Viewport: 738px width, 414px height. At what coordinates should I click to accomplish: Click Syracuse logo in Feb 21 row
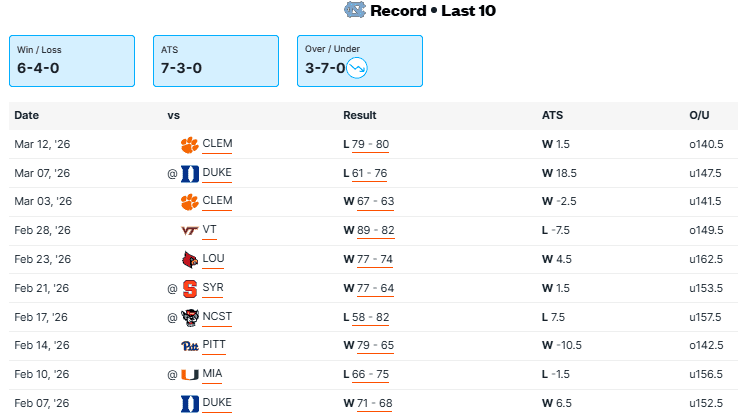coord(189,288)
